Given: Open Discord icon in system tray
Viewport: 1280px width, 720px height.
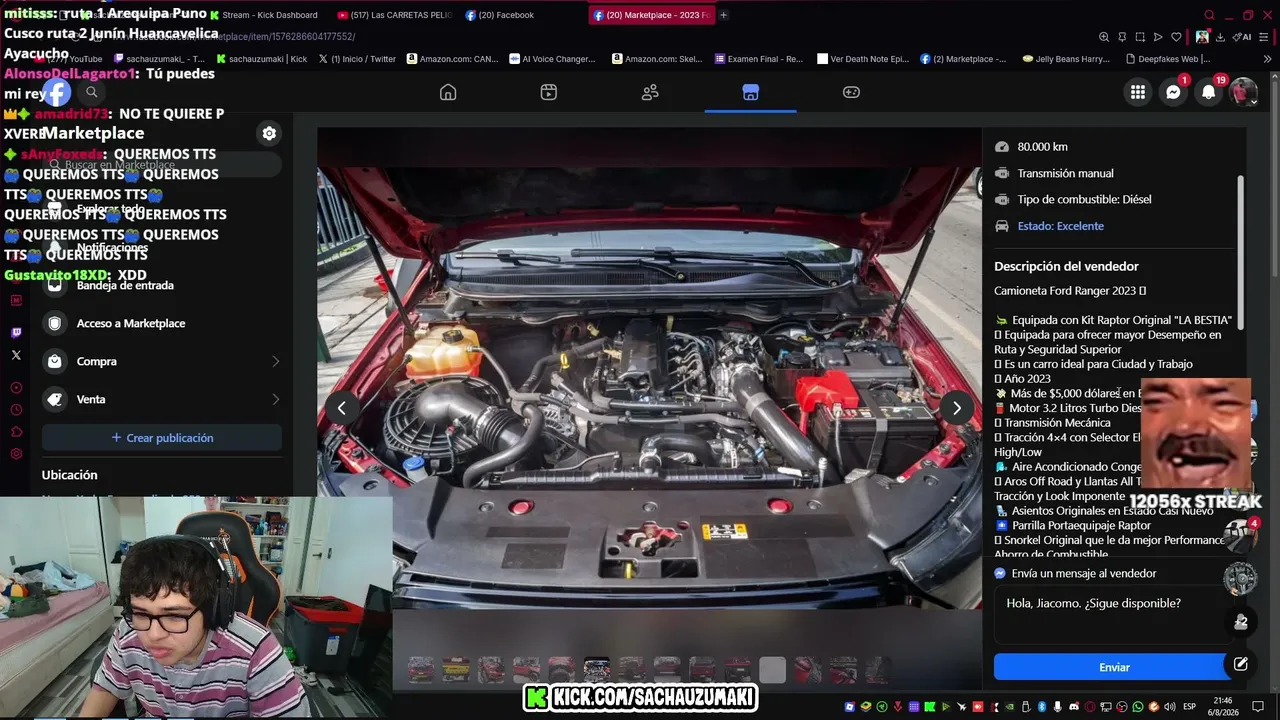Looking at the screenshot, I should 1073,707.
